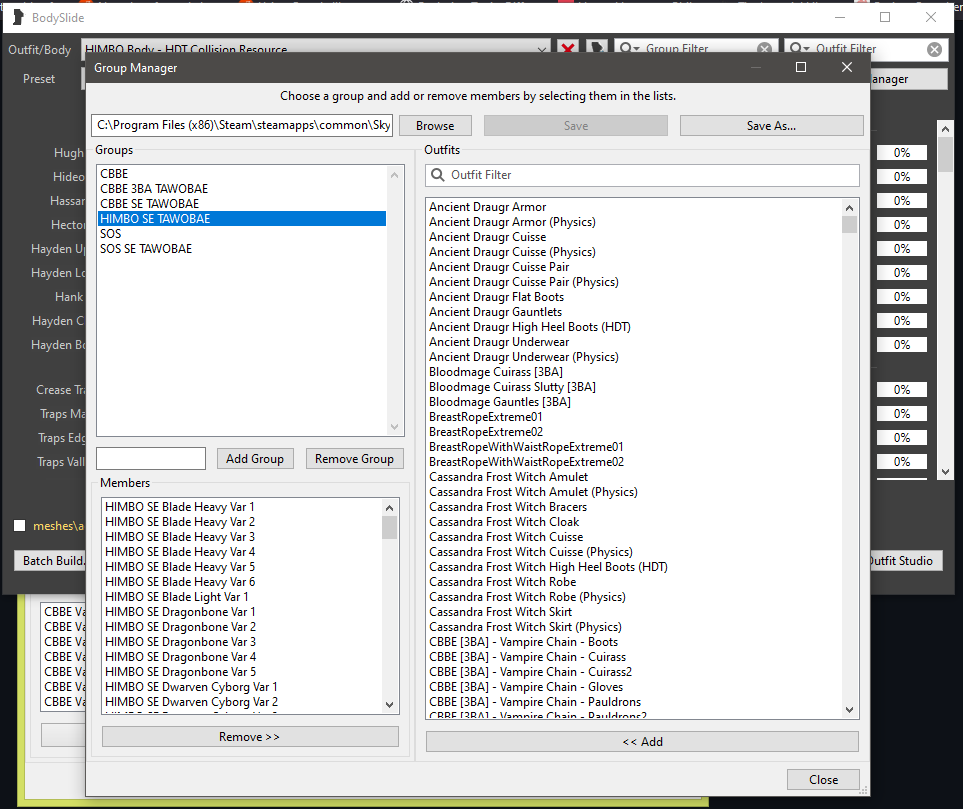
Task: Select outfit Cassandra Frost Witch Robe
Action: tap(634, 582)
